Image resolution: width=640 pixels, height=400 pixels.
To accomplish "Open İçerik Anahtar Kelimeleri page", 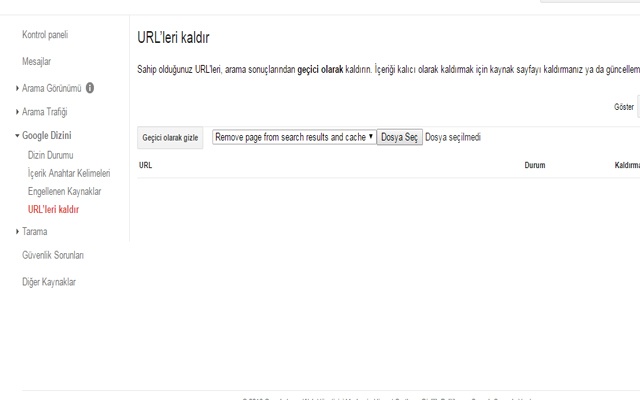I will click(69, 173).
